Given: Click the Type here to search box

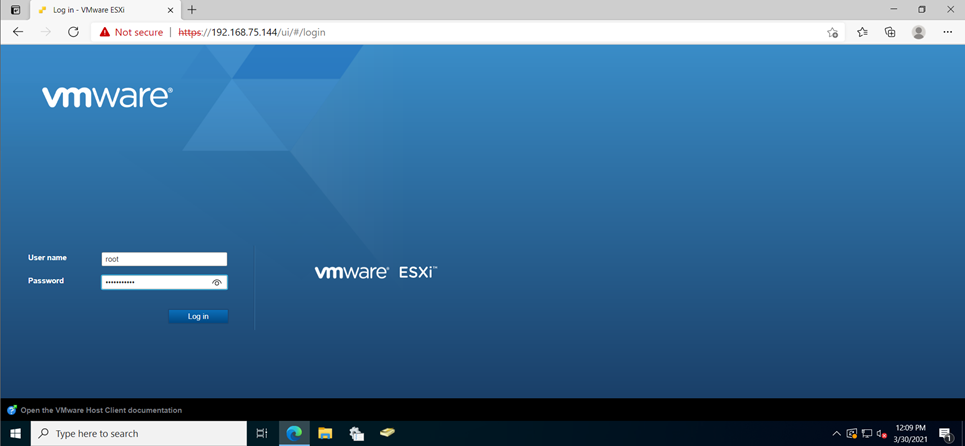Looking at the screenshot, I should coord(138,433).
